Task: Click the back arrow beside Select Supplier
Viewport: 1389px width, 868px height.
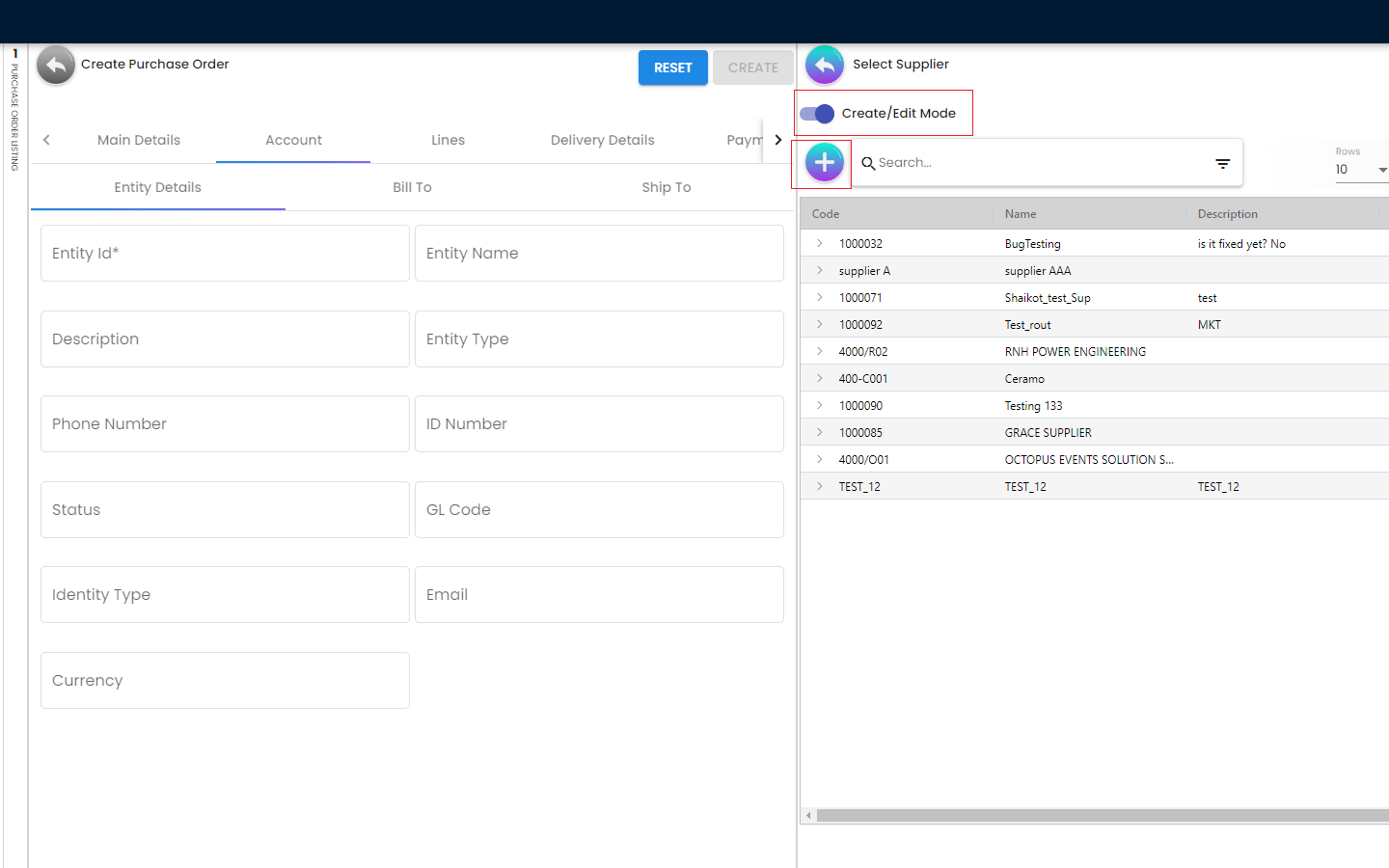Action: click(x=824, y=66)
